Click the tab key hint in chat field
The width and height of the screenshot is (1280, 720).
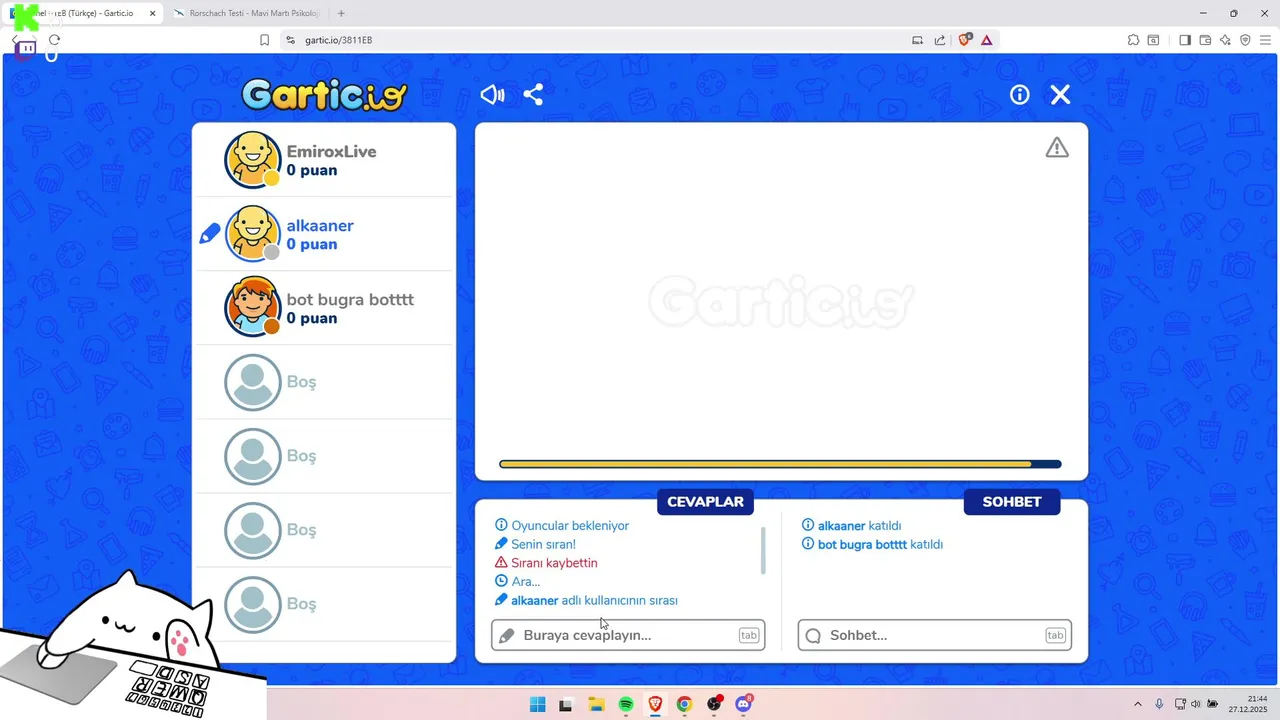[1055, 635]
